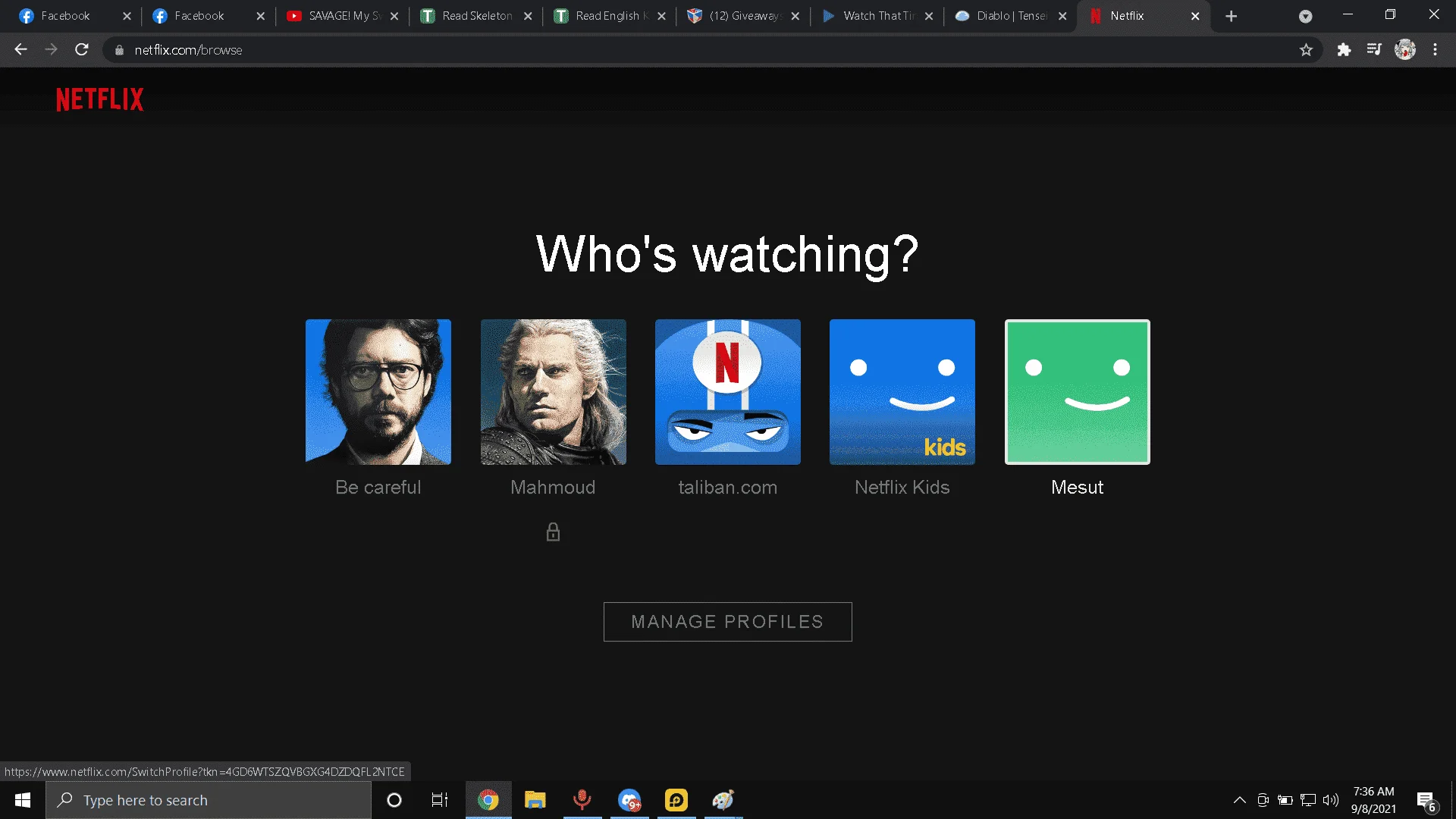The width and height of the screenshot is (1456, 819).
Task: Reload the Netflix page
Action: [82, 50]
